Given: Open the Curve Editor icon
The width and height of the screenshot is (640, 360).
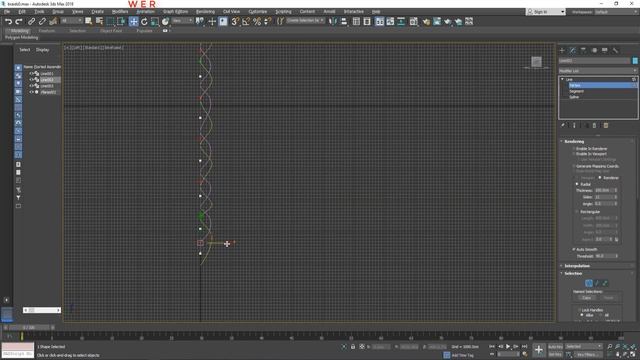Looking at the screenshot, I should coord(391,22).
